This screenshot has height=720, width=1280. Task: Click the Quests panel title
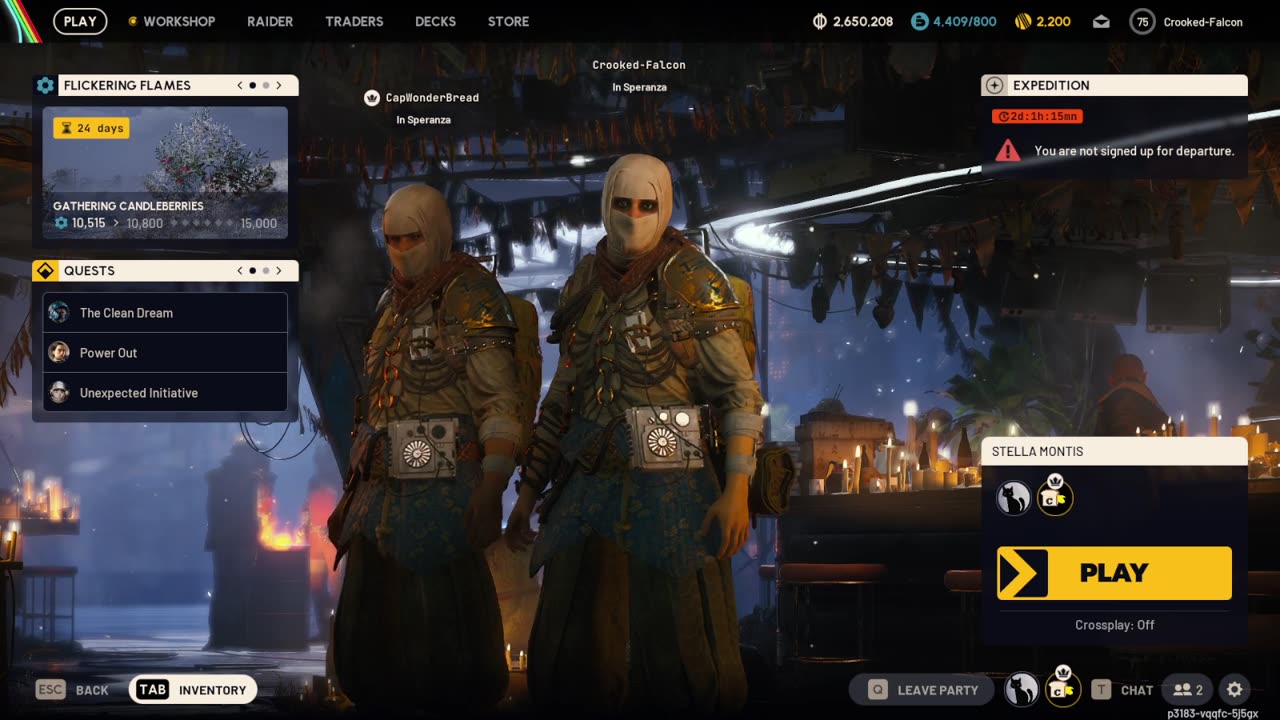pyautogui.click(x=89, y=271)
